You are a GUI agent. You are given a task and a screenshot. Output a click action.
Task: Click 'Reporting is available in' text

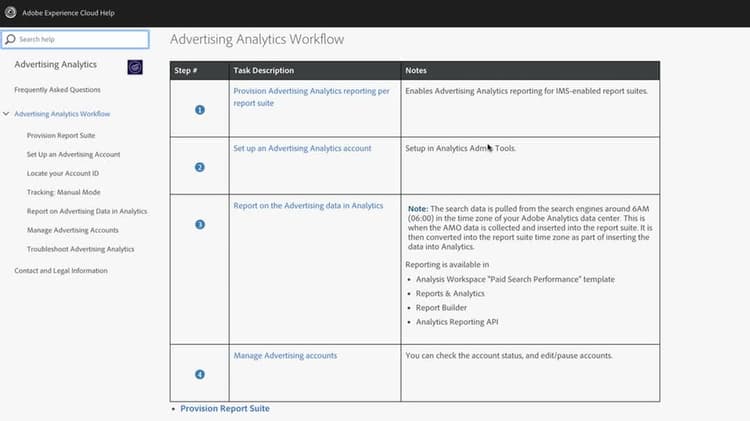[x=447, y=265]
